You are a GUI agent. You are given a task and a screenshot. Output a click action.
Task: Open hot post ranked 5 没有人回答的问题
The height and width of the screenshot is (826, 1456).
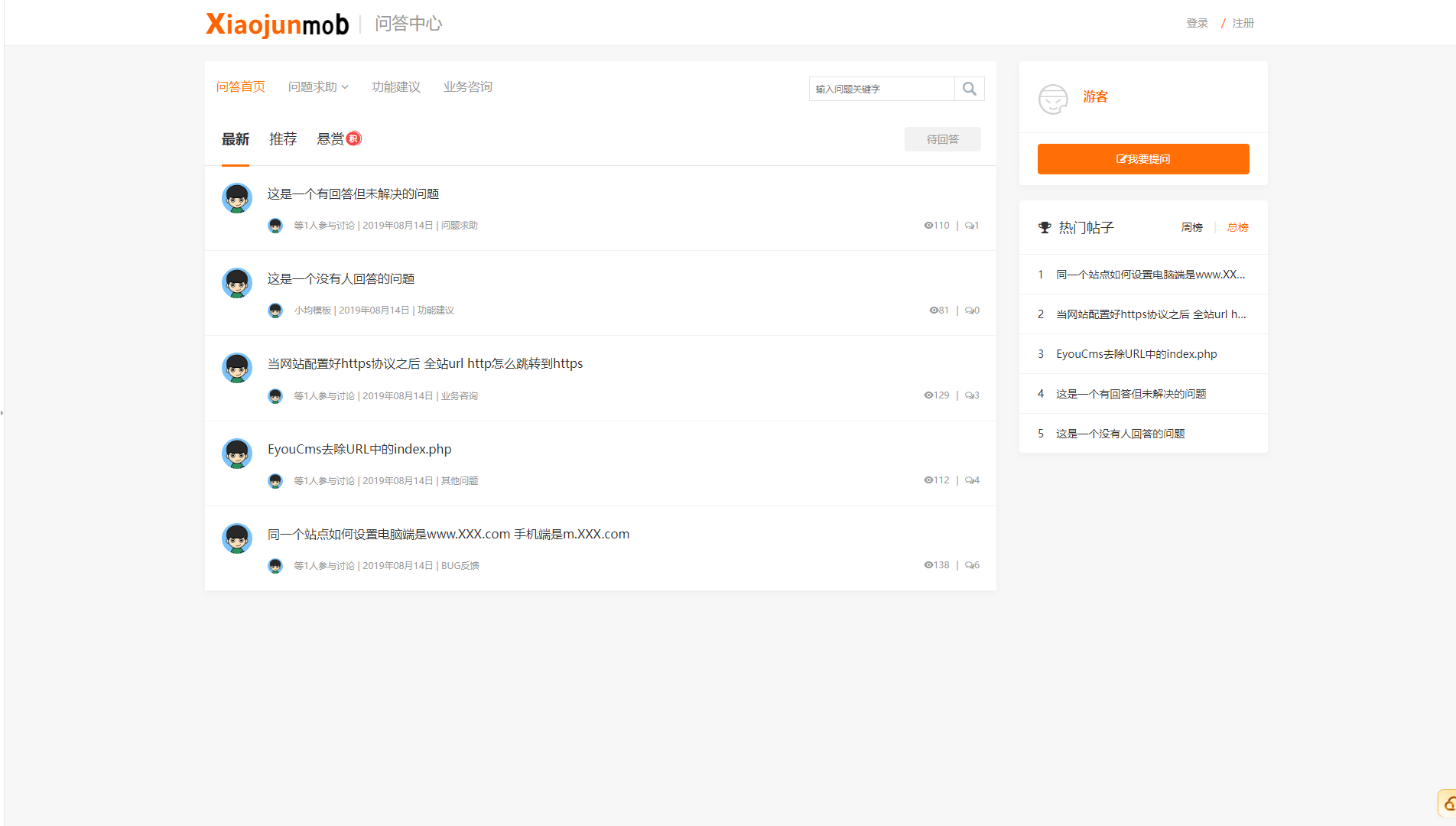click(x=1120, y=434)
